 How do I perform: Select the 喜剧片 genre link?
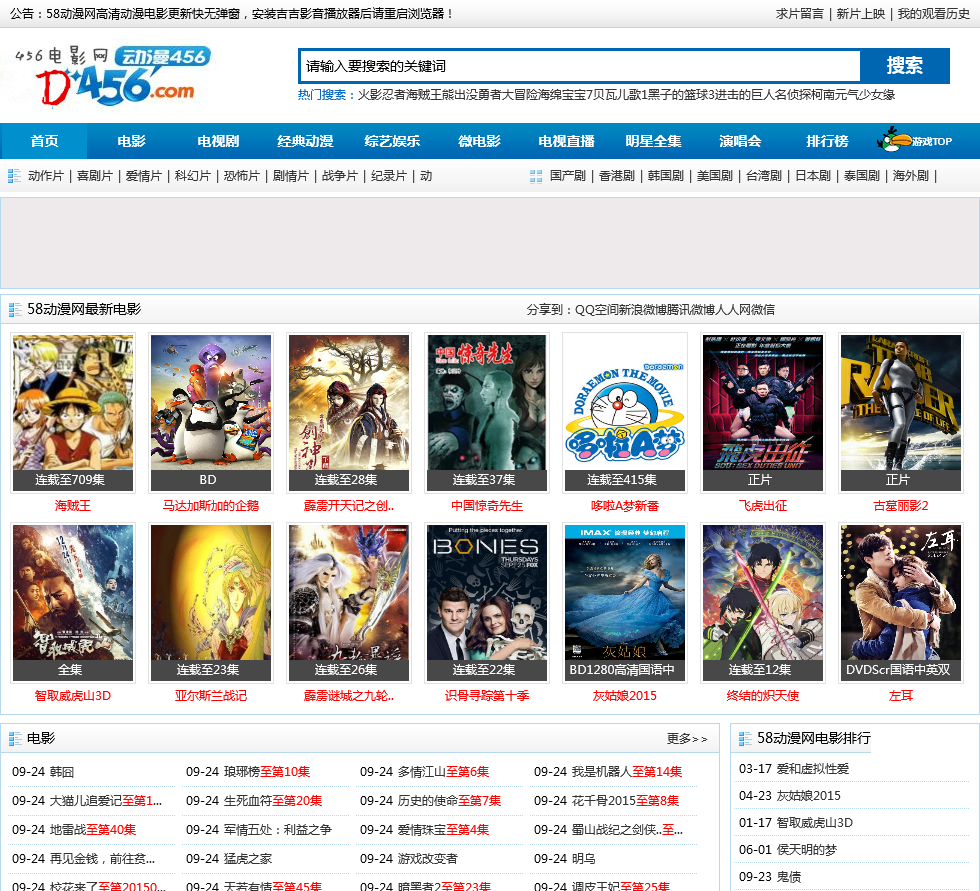(94, 176)
